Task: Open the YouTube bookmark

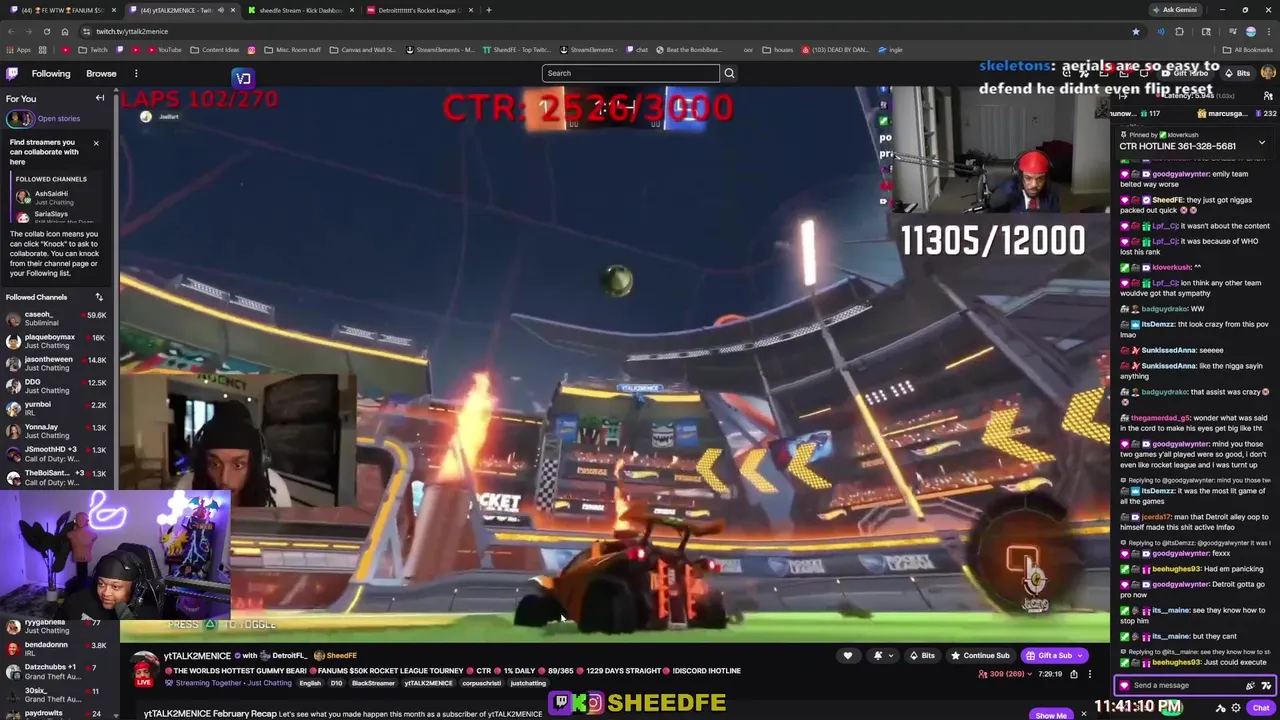Action: tap(163, 49)
